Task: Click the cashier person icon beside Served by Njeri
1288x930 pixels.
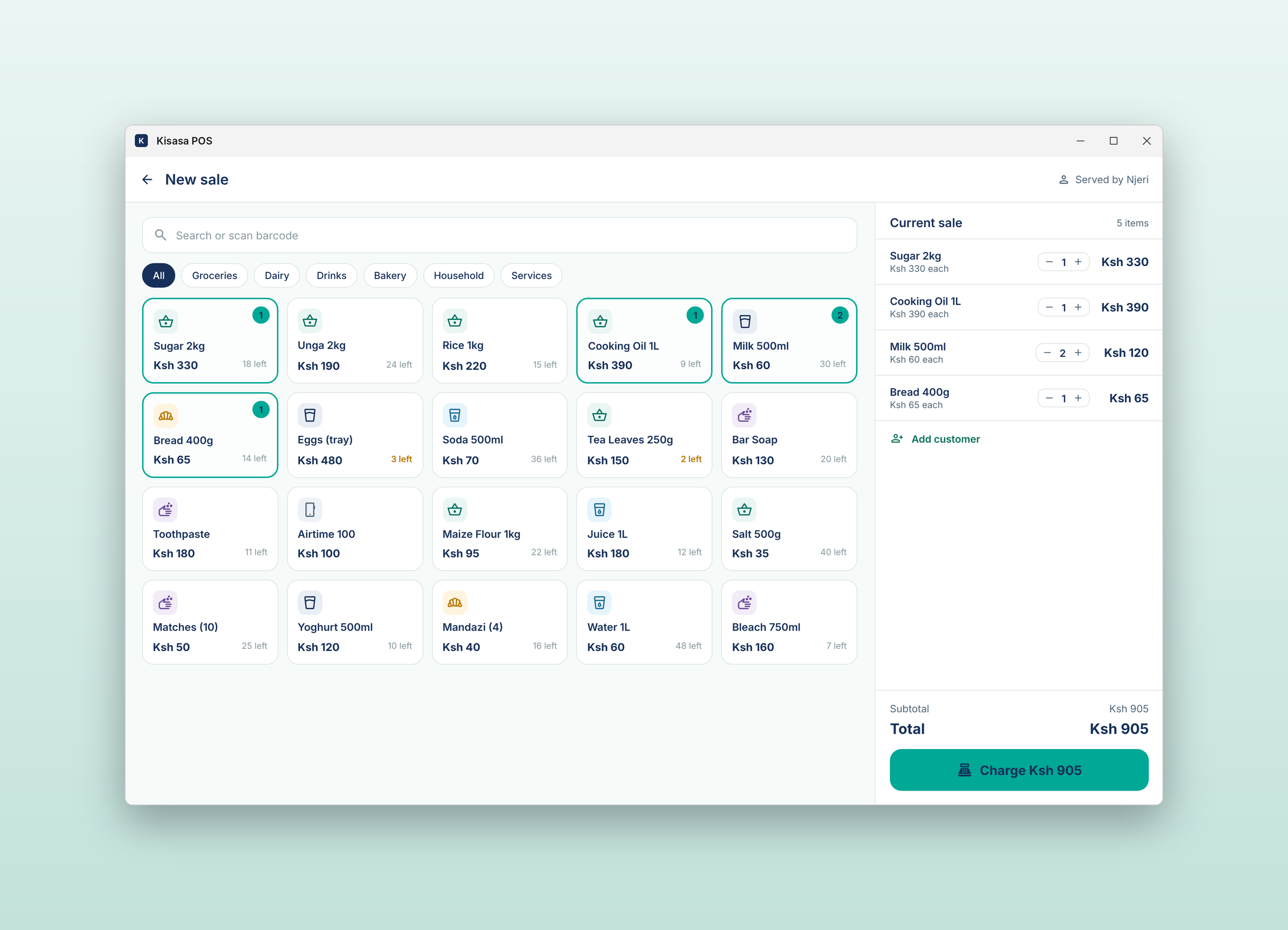Action: click(x=1063, y=179)
